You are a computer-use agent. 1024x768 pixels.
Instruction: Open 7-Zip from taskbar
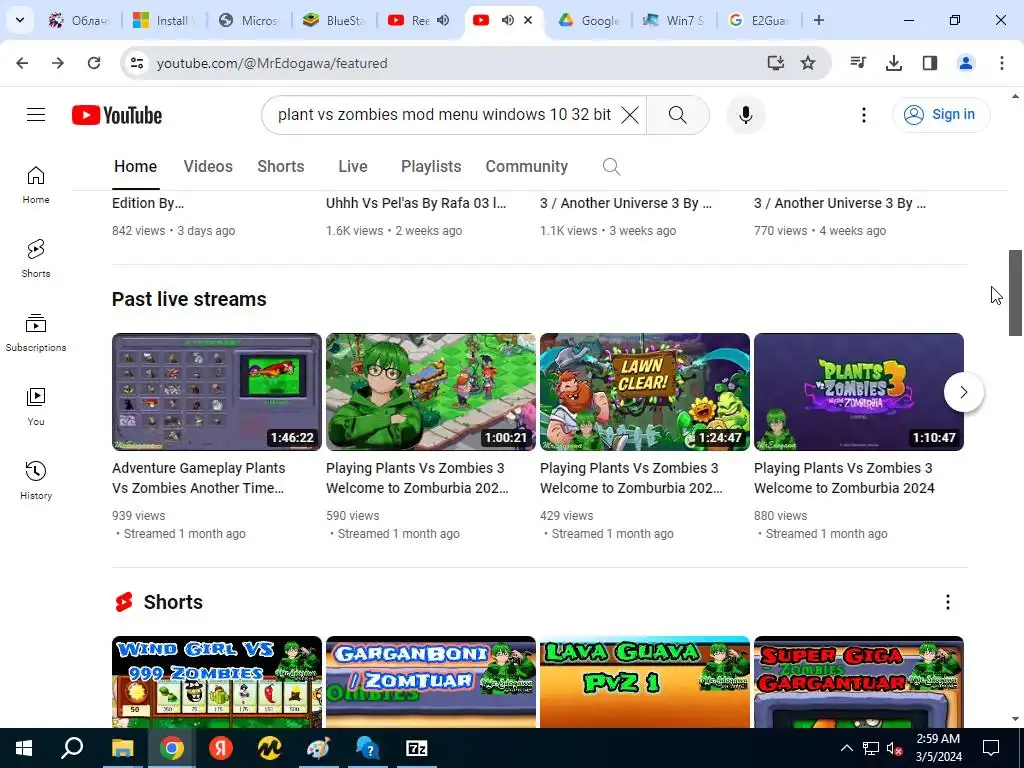pos(417,748)
